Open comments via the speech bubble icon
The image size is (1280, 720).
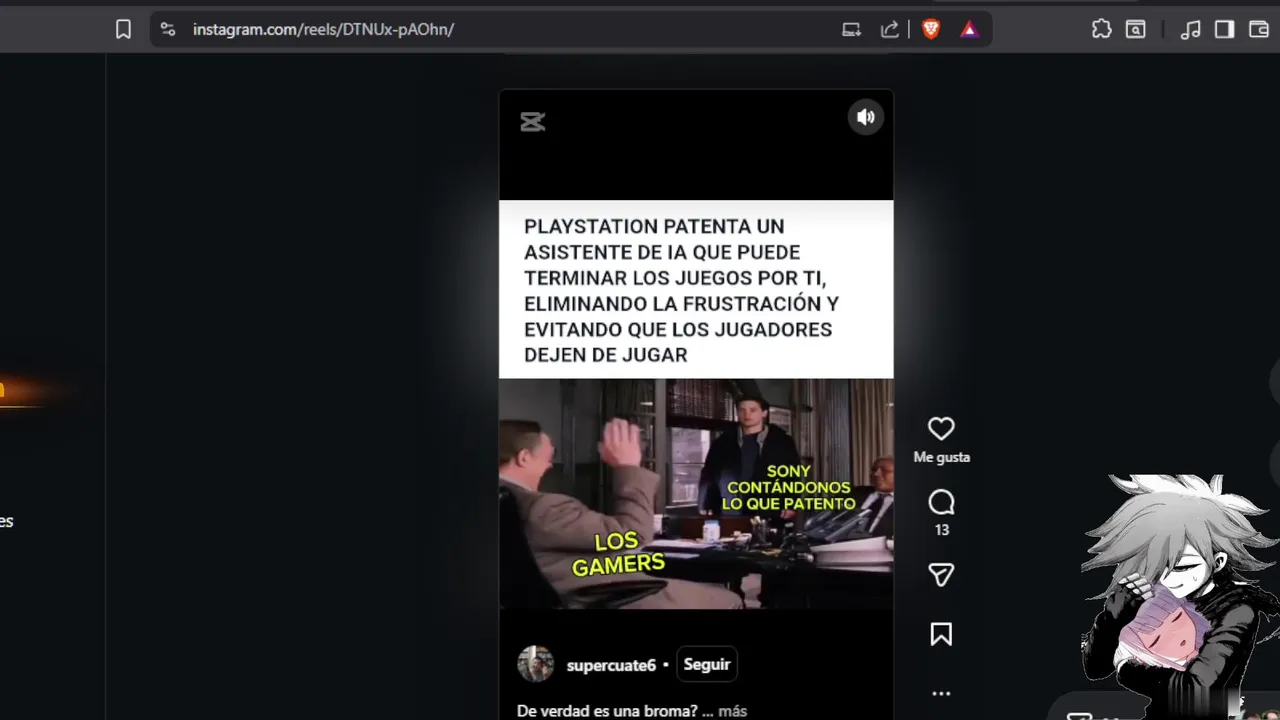coord(941,502)
